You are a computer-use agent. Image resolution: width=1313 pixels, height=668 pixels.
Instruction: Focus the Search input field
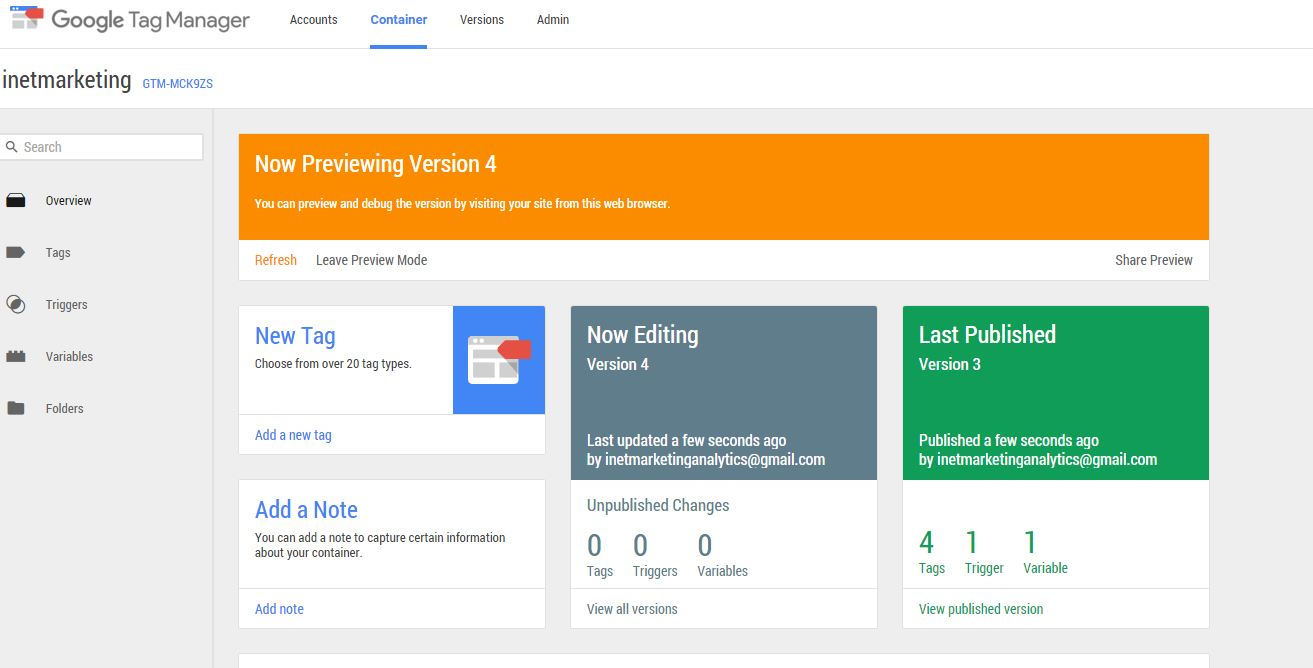pyautogui.click(x=102, y=147)
